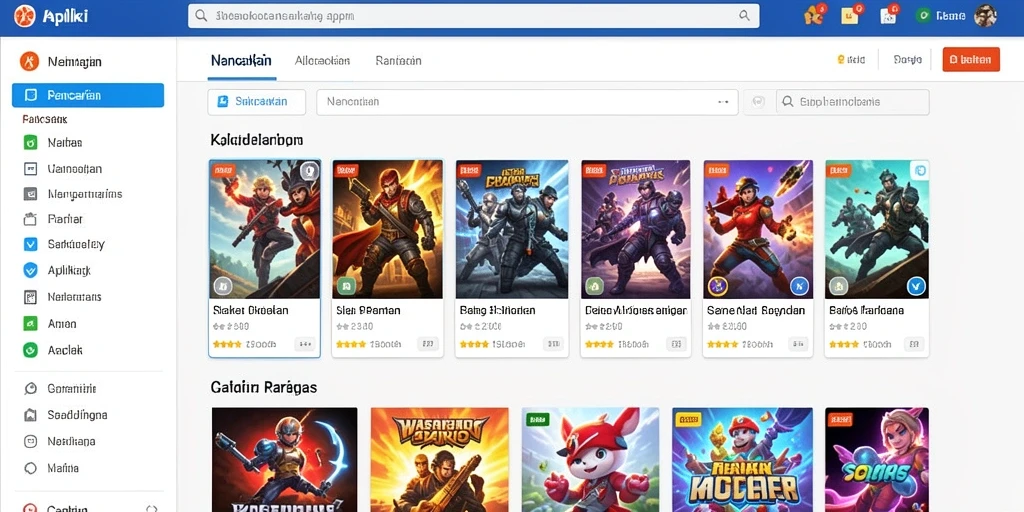
Task: Click the green Aaclak circle icon
Action: (30, 350)
